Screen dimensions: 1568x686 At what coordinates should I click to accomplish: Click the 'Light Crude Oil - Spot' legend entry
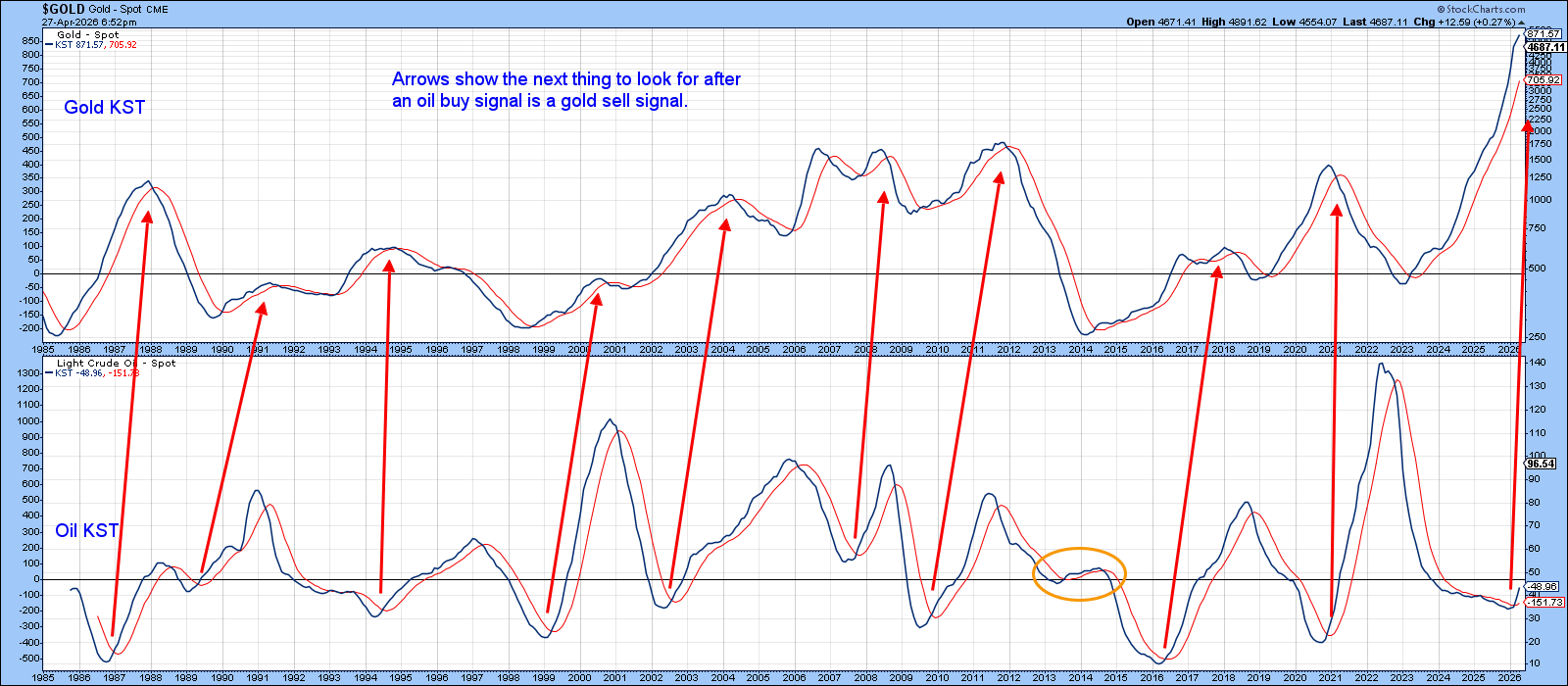(116, 363)
